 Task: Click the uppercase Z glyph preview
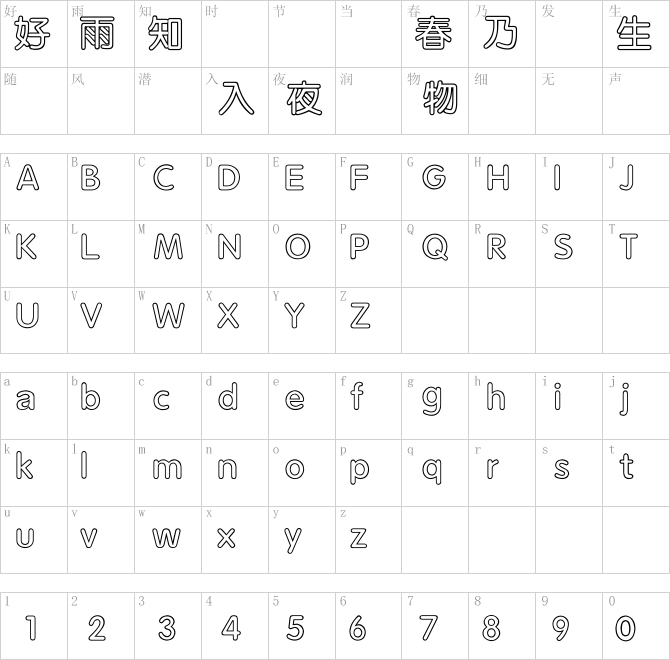[360, 315]
